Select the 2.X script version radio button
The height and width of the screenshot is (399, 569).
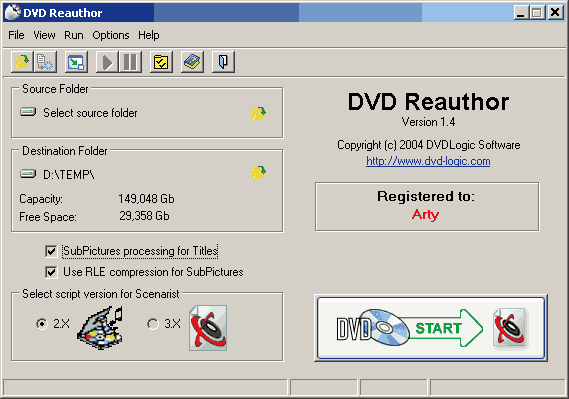pyautogui.click(x=42, y=324)
